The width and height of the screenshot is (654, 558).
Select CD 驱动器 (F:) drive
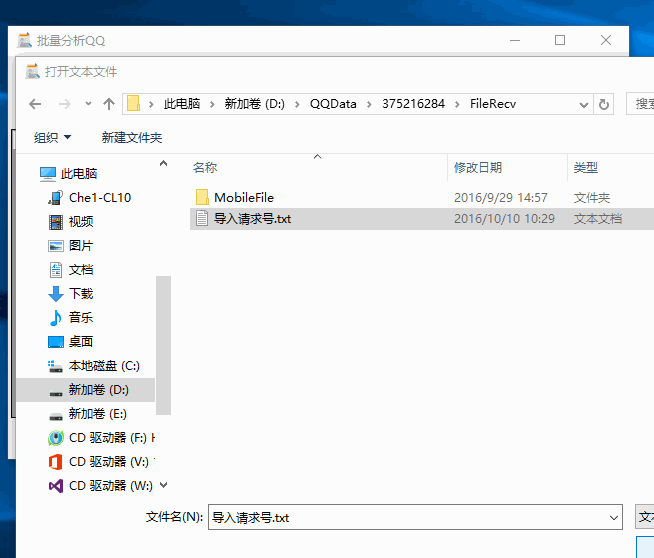[x=101, y=438]
